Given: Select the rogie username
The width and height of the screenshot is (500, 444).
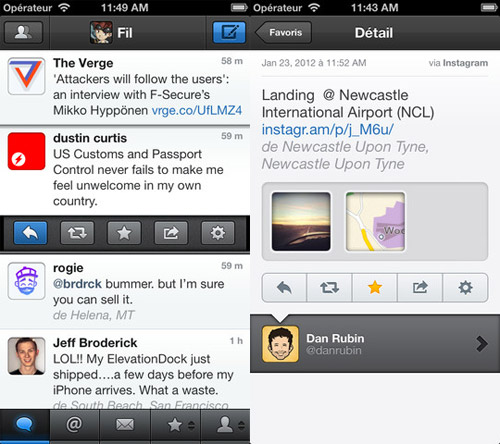Looking at the screenshot, I should pos(68,268).
